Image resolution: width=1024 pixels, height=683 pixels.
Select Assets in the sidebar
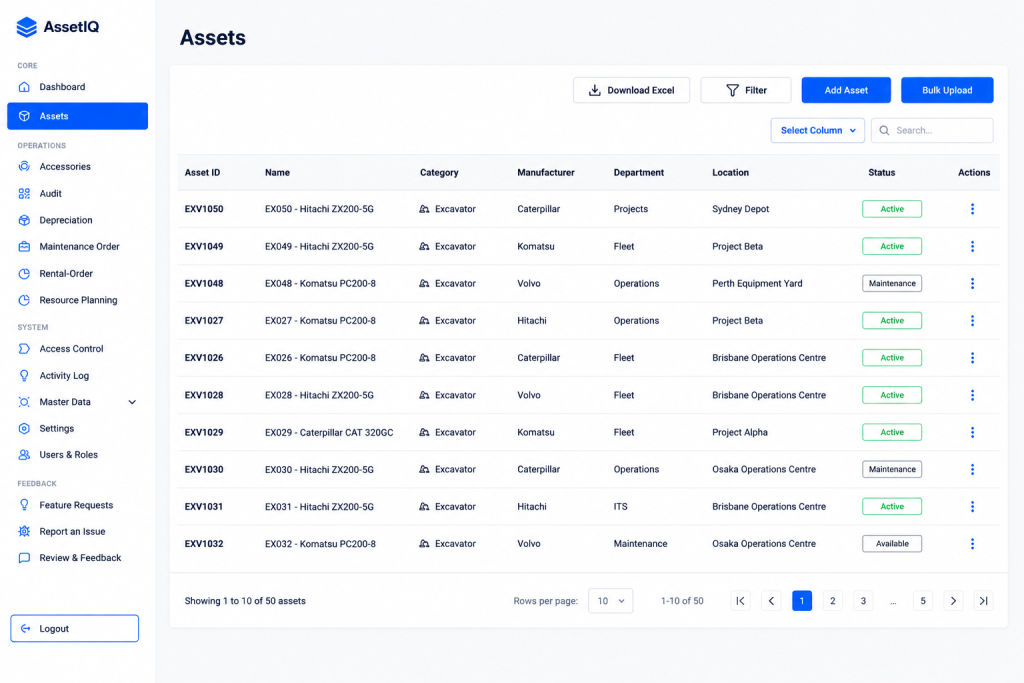coord(77,116)
